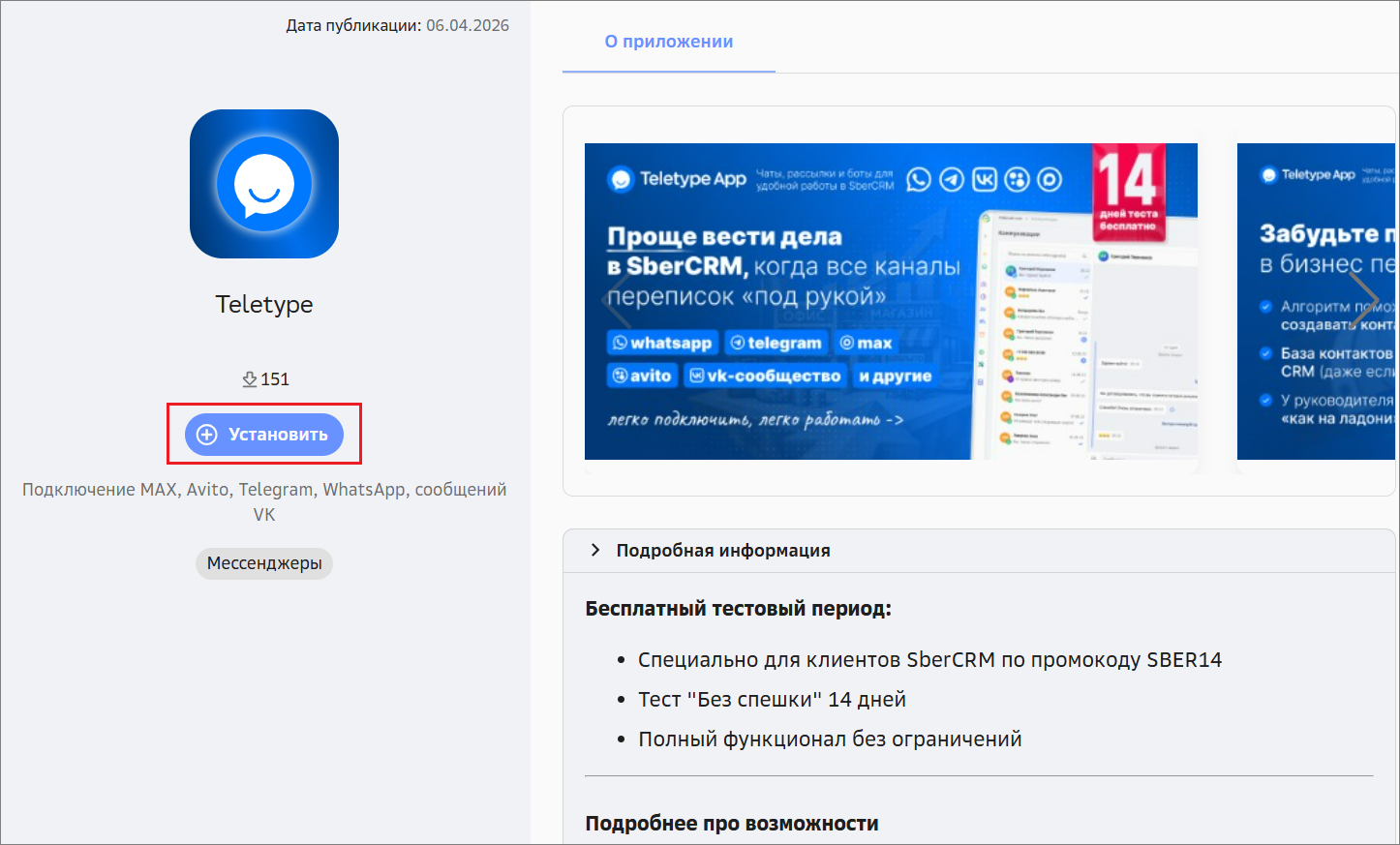Click the whatsapp label in banner
Screen dimensions: 1400x845
[x=662, y=343]
